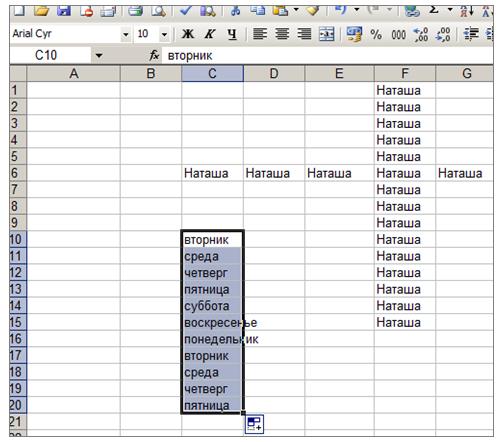Select row 21 header
Screen dimensions: 503x442
tap(18, 422)
